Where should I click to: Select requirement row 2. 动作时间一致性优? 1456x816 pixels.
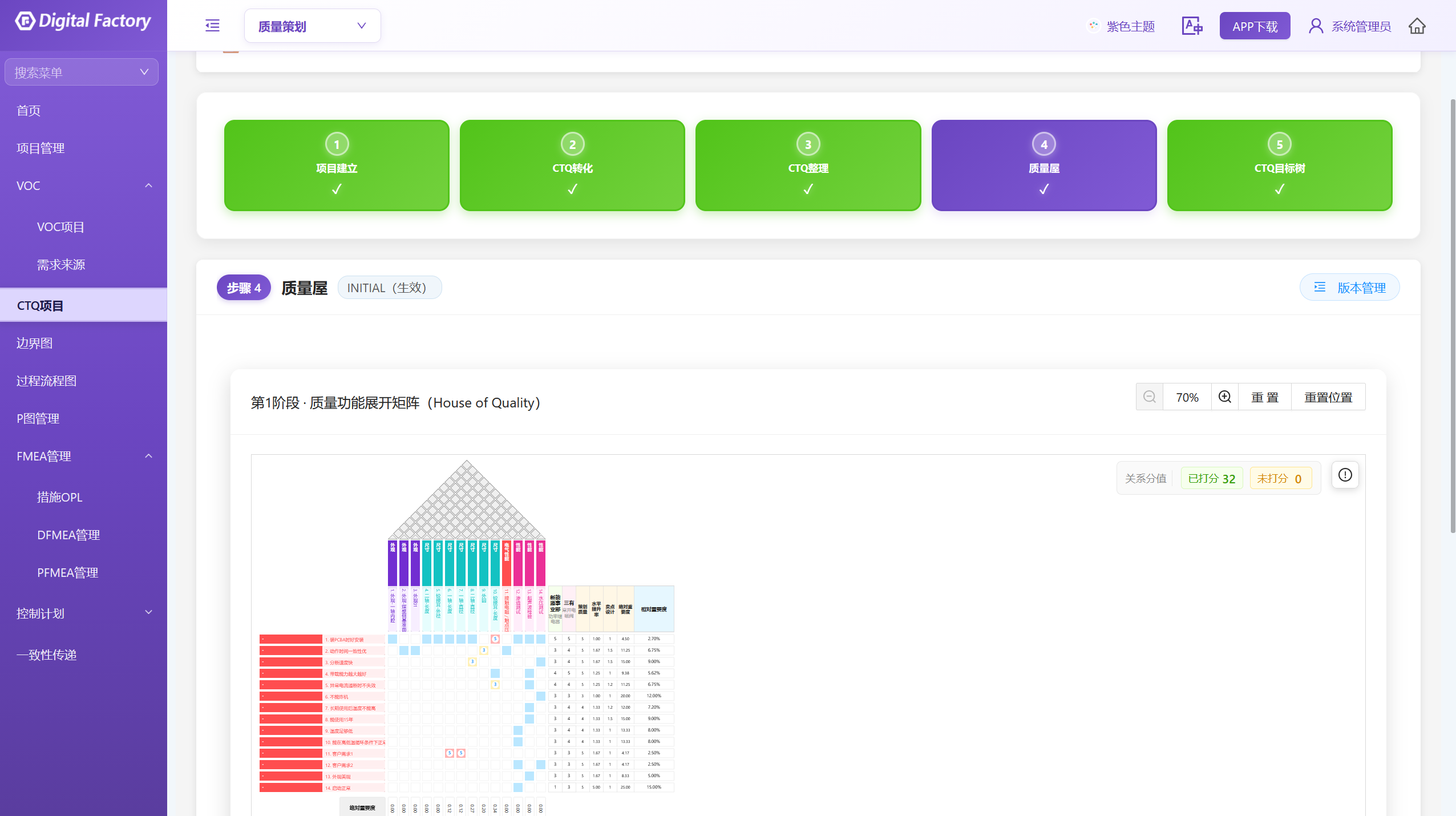tap(355, 651)
